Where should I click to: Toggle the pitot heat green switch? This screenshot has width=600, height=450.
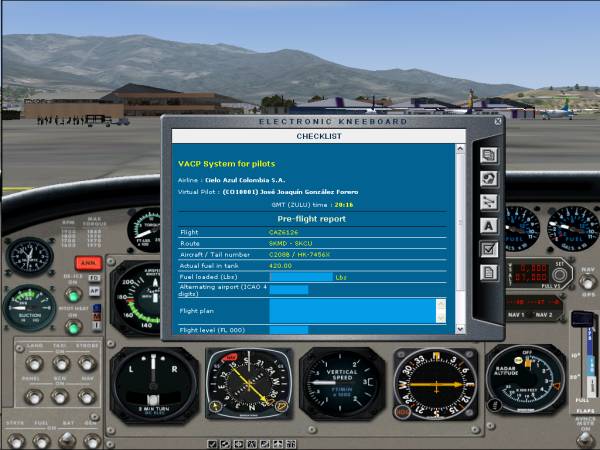click(73, 328)
